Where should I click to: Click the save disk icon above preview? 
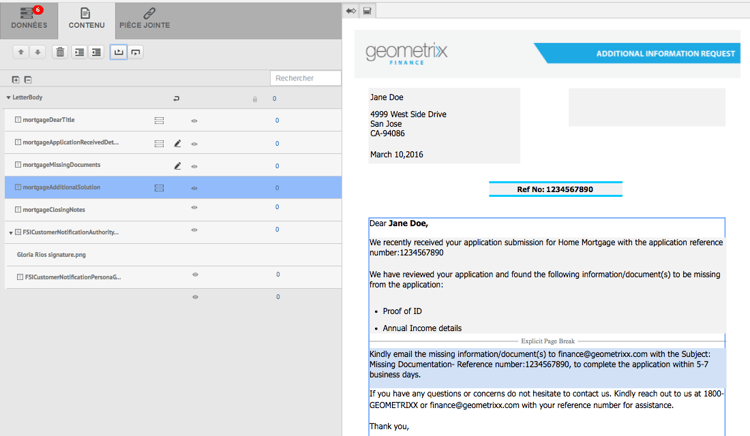point(367,11)
